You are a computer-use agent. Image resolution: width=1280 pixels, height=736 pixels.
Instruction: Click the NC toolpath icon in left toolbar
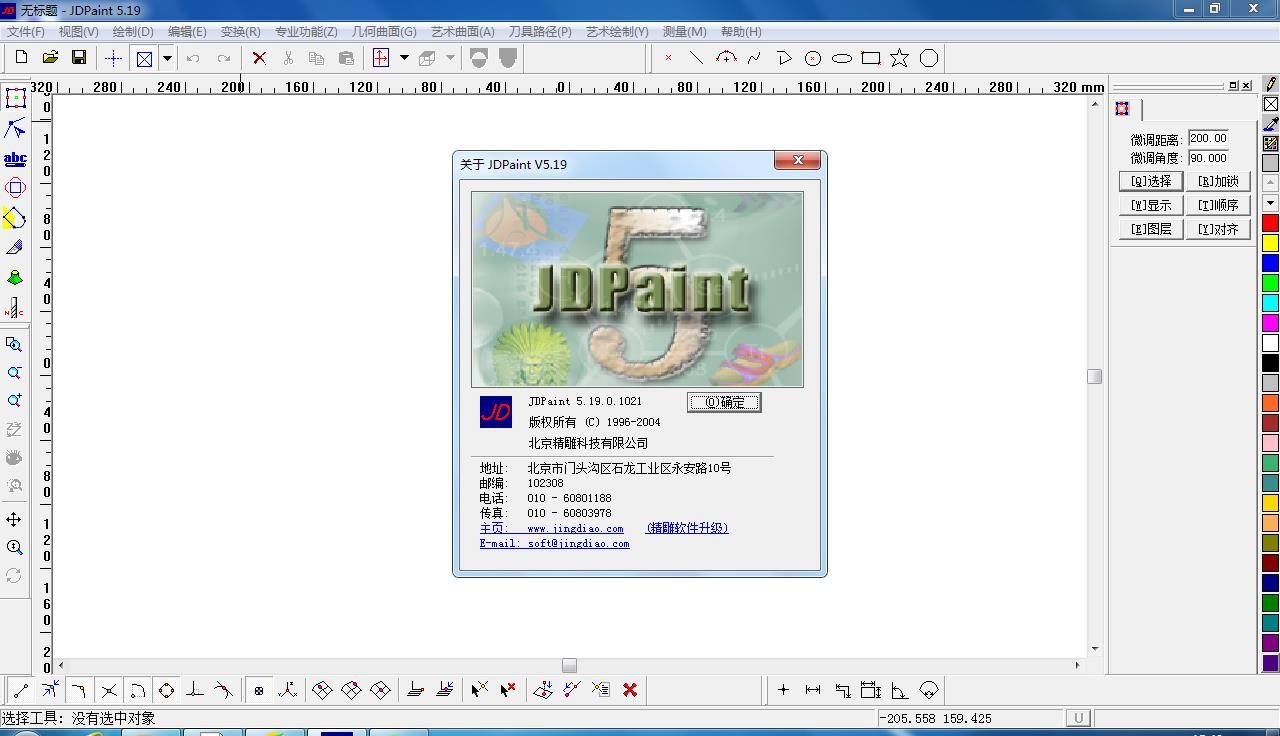coord(15,307)
